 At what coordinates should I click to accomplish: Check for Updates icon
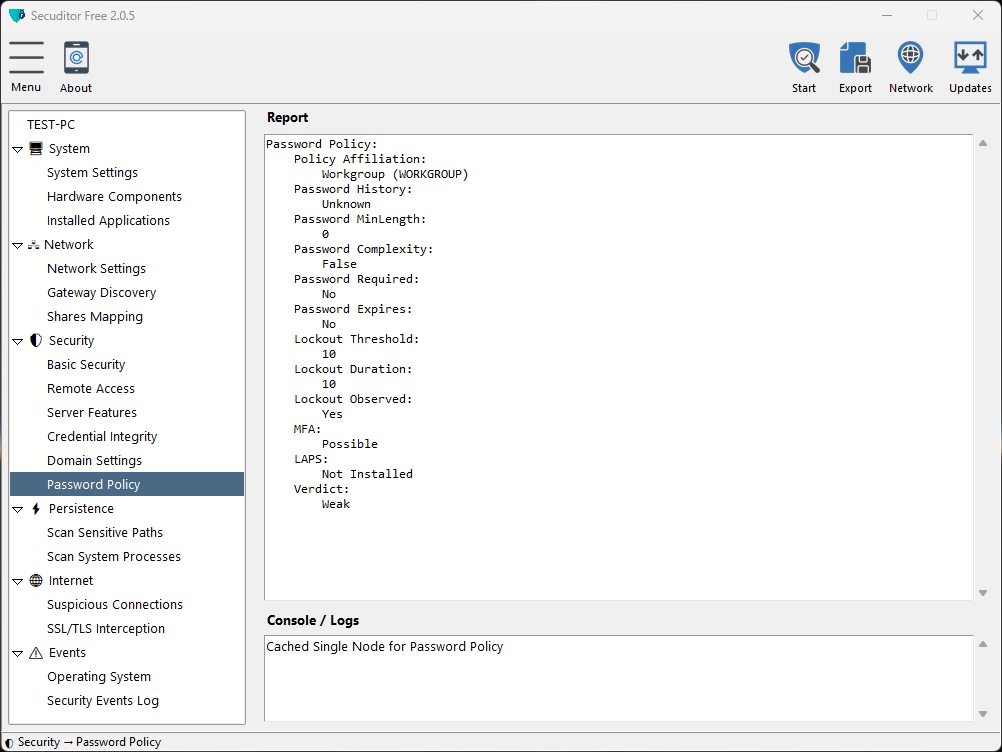[969, 58]
